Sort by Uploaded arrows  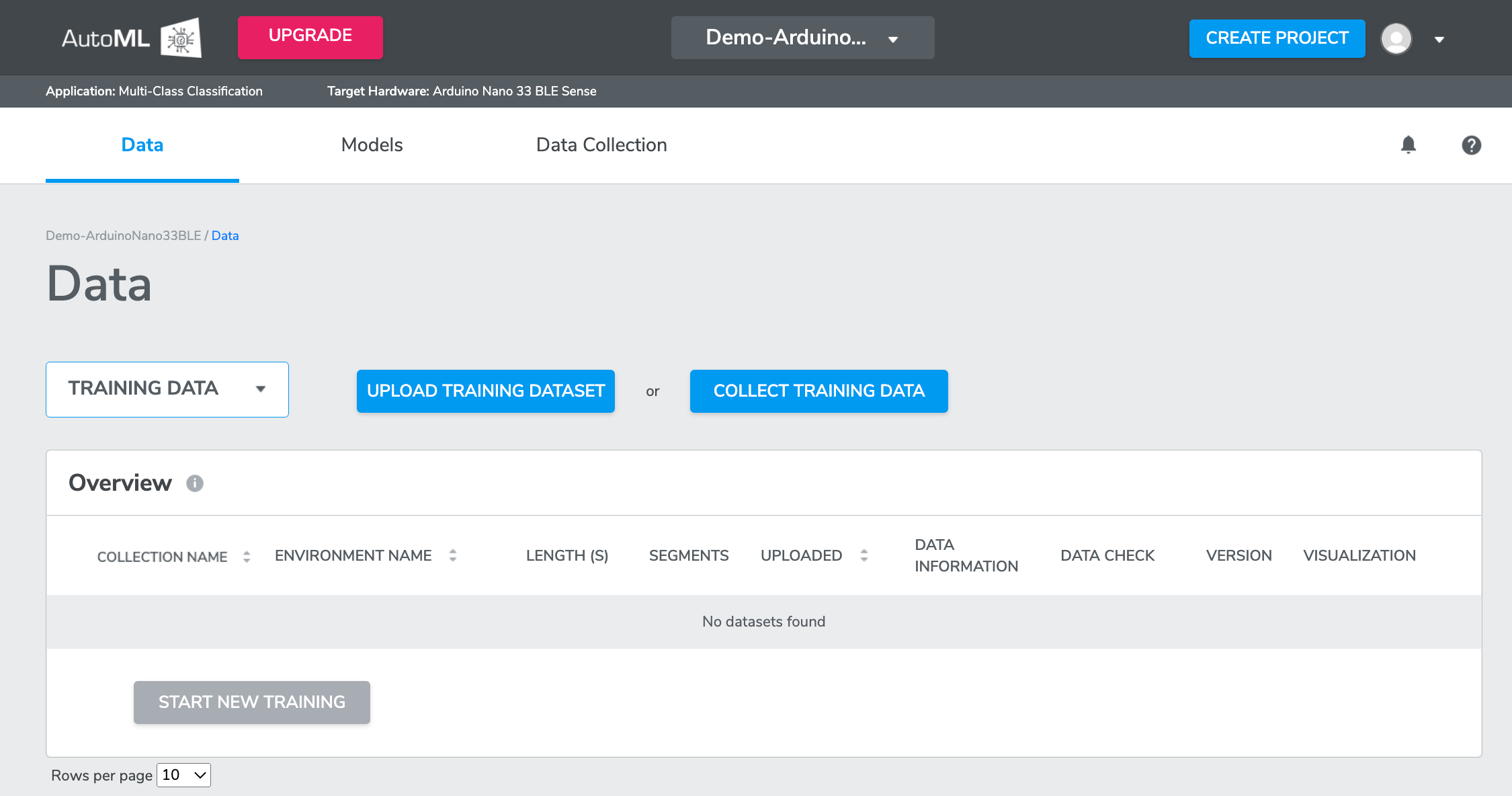coord(864,555)
